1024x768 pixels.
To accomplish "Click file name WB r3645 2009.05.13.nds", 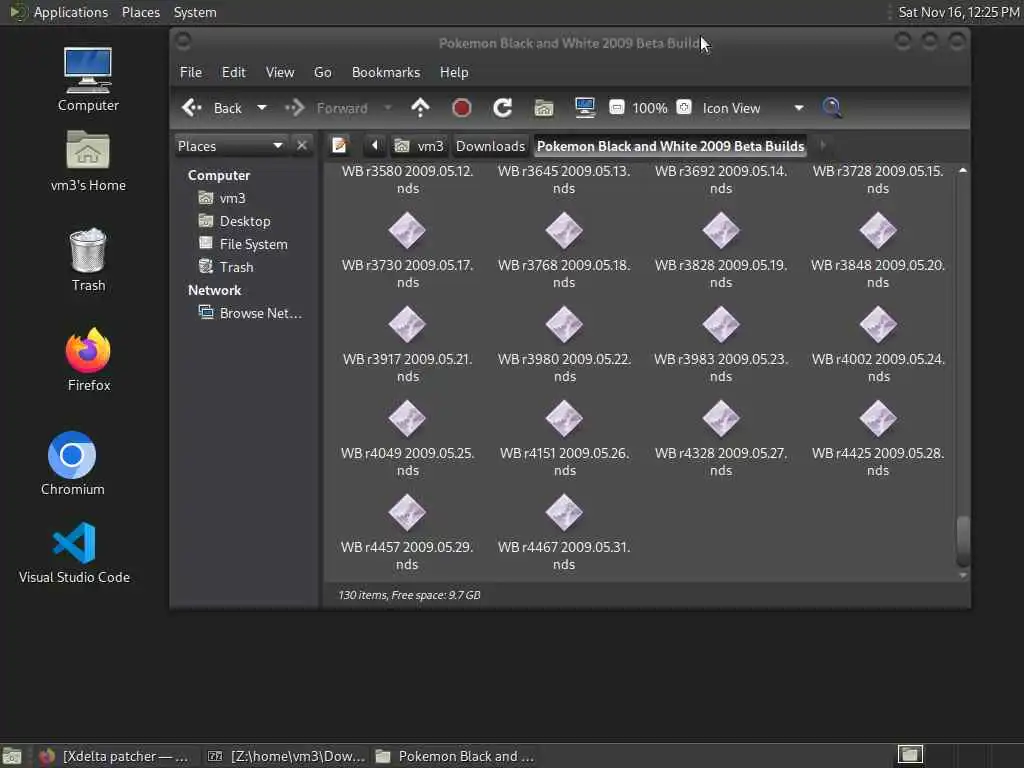I will [x=564, y=180].
